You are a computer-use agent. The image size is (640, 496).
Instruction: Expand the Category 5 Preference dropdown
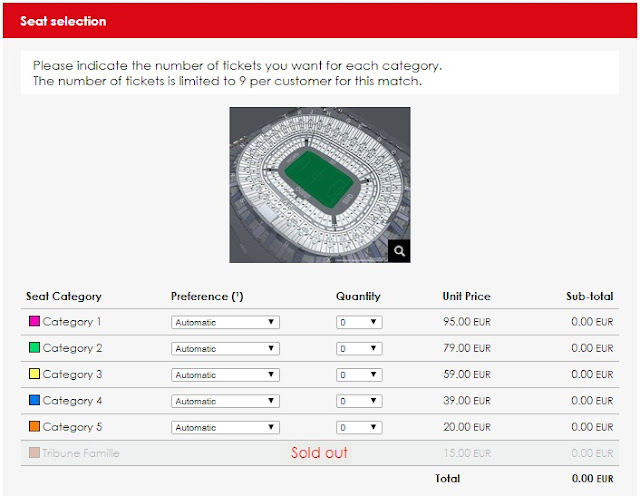click(x=225, y=427)
